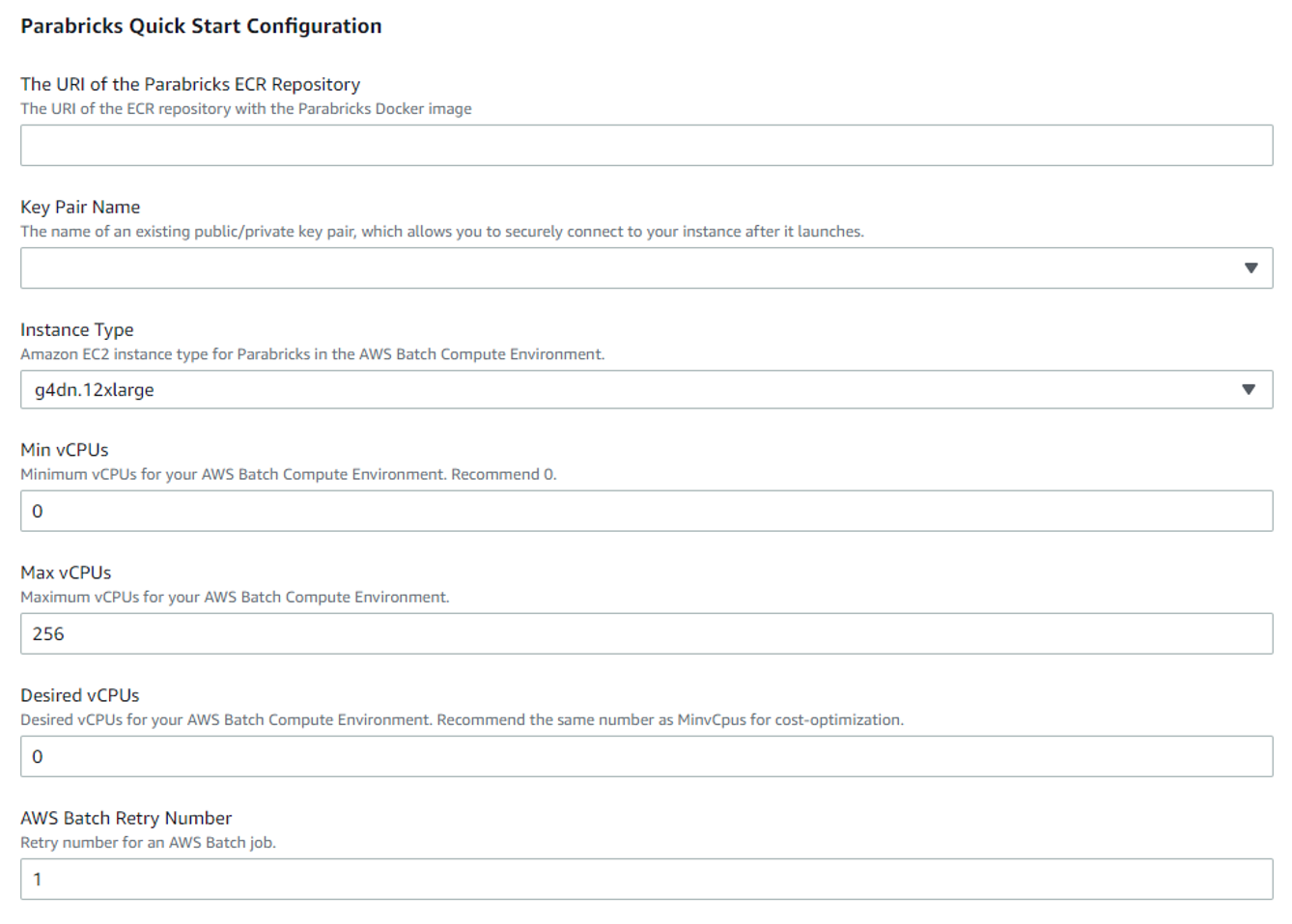Click the Key Pair Name dropdown arrow
1292x924 pixels.
tap(1252, 267)
